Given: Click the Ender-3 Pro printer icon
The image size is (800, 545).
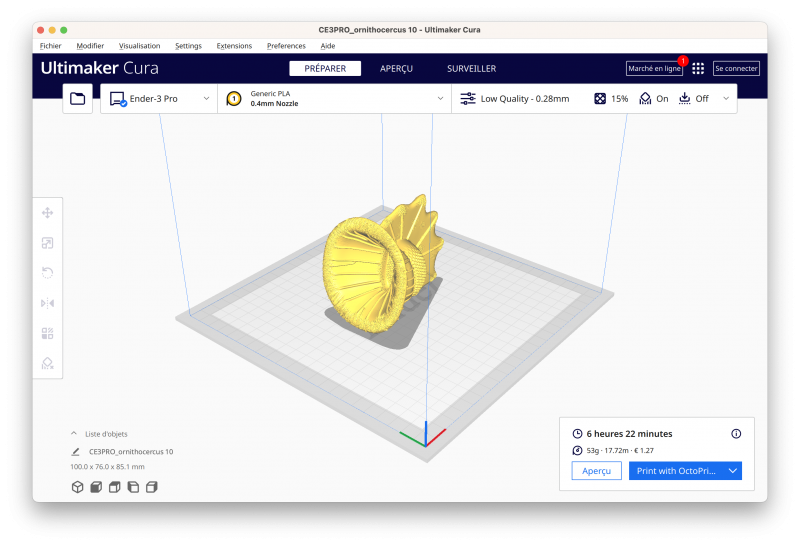Looking at the screenshot, I should [x=118, y=99].
